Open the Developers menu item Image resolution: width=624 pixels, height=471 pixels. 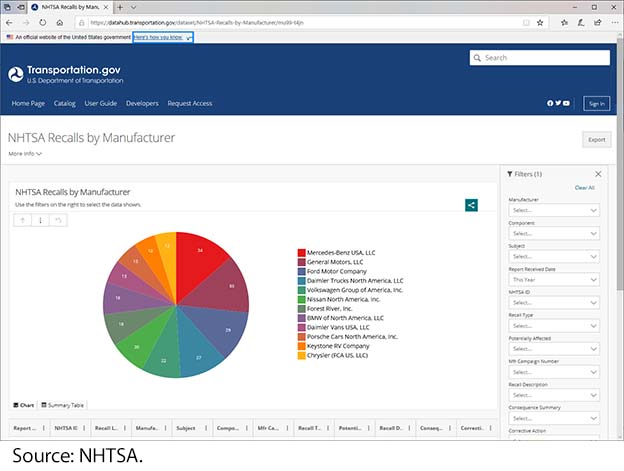[x=142, y=103]
